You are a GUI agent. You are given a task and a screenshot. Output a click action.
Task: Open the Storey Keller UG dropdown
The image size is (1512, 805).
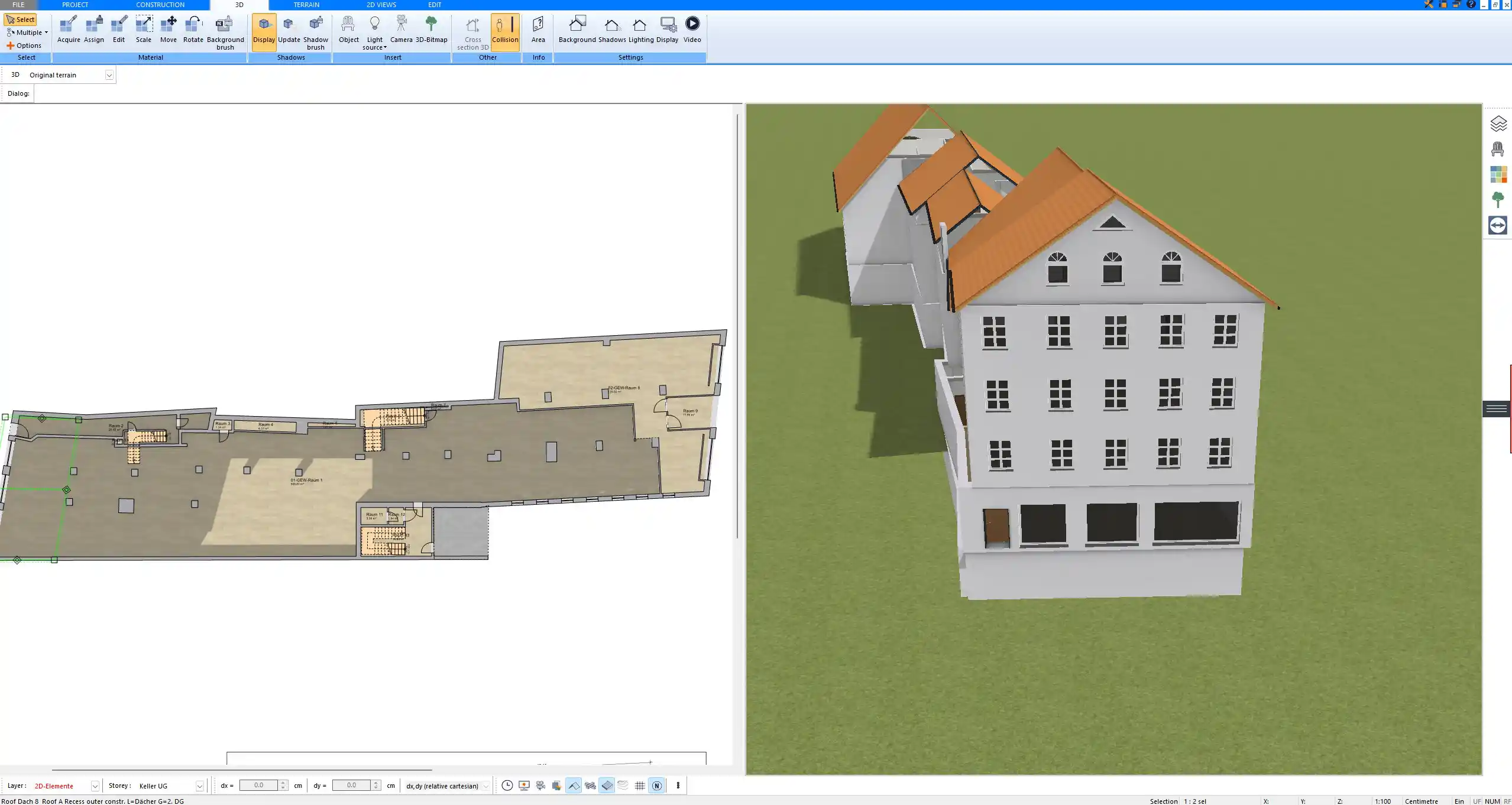[x=199, y=786]
